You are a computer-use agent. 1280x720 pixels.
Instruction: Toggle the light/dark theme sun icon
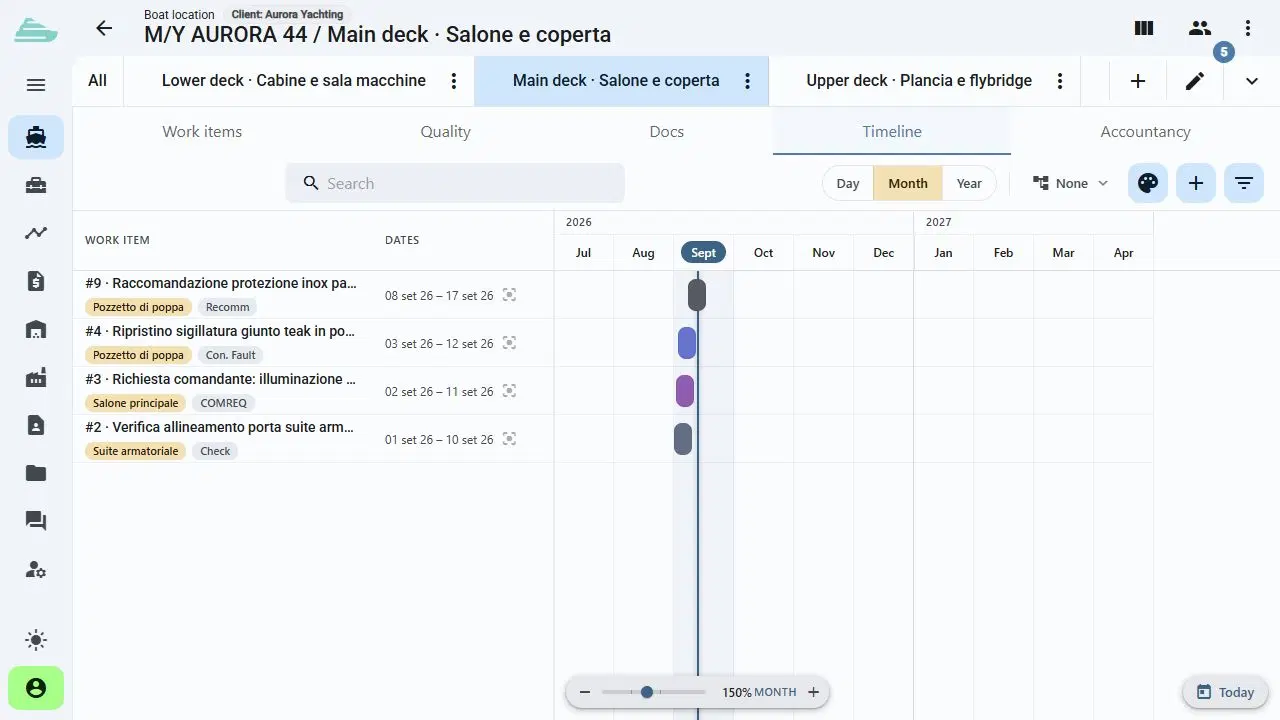pyautogui.click(x=36, y=640)
